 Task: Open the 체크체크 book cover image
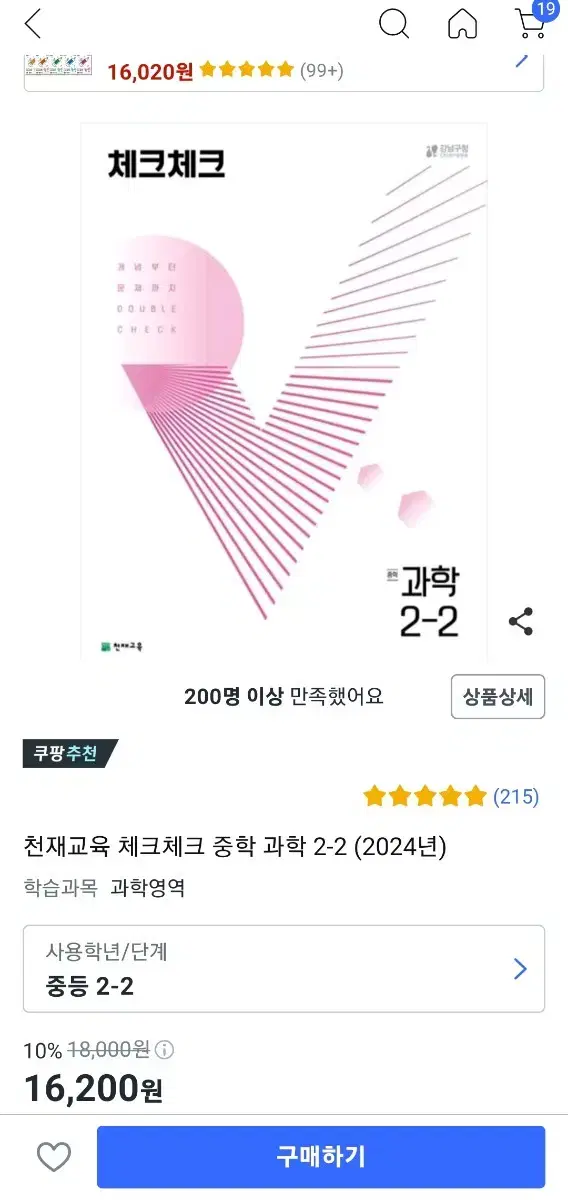284,392
